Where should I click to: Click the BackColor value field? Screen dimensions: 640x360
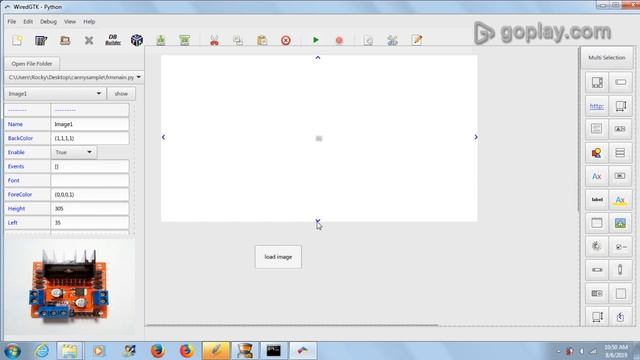coord(90,138)
